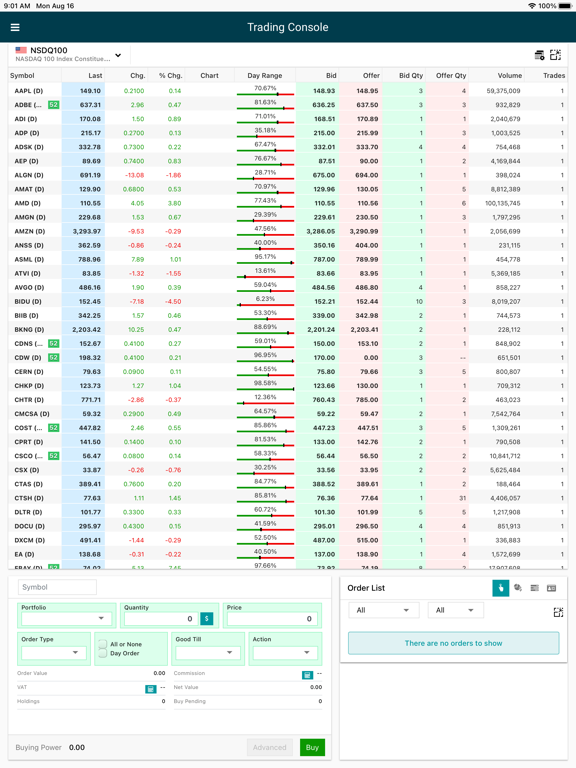Sort by the Bid Qty column header
This screenshot has height=768, width=576.
[x=411, y=75]
